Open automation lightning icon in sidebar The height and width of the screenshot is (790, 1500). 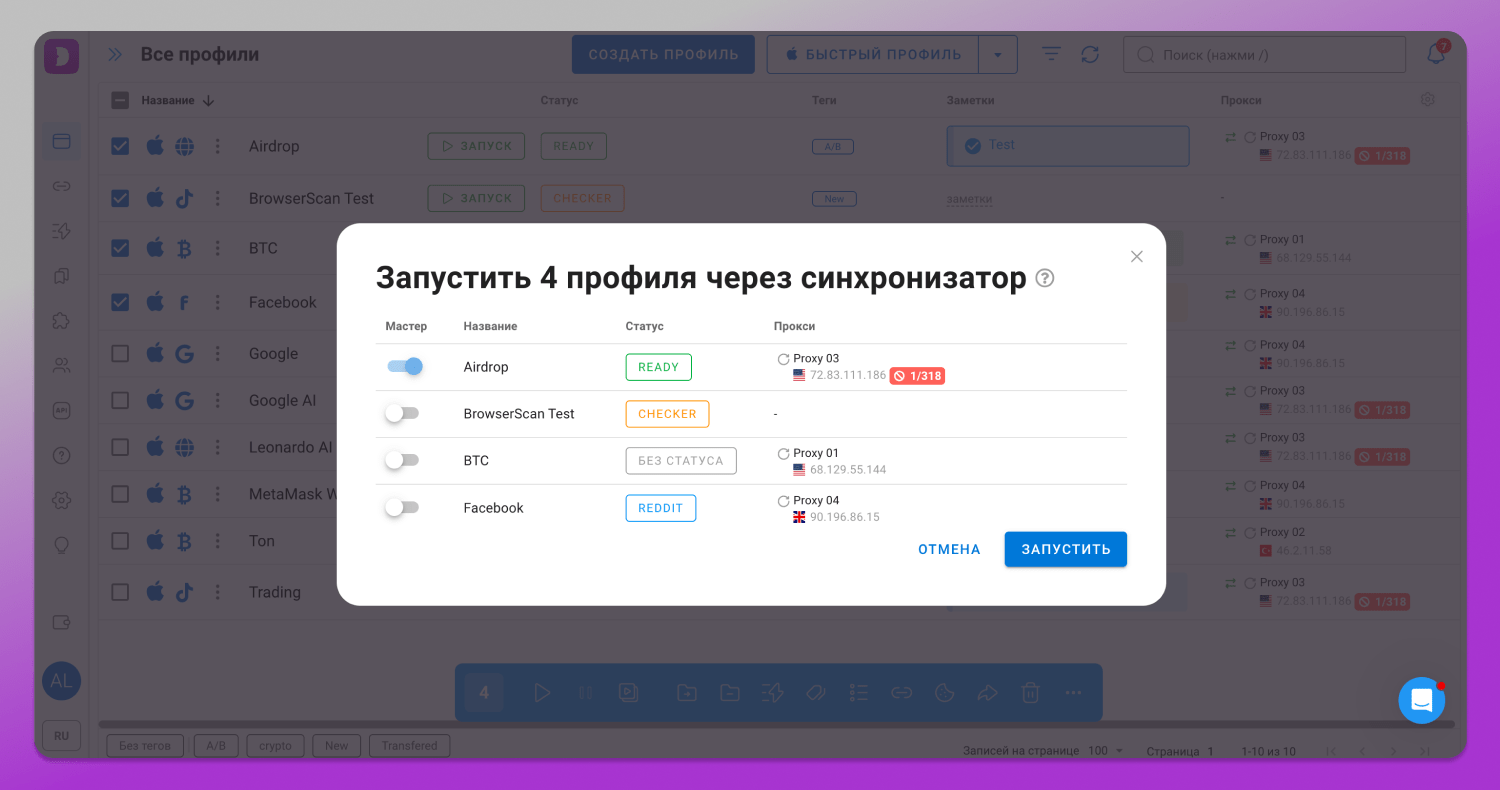61,231
